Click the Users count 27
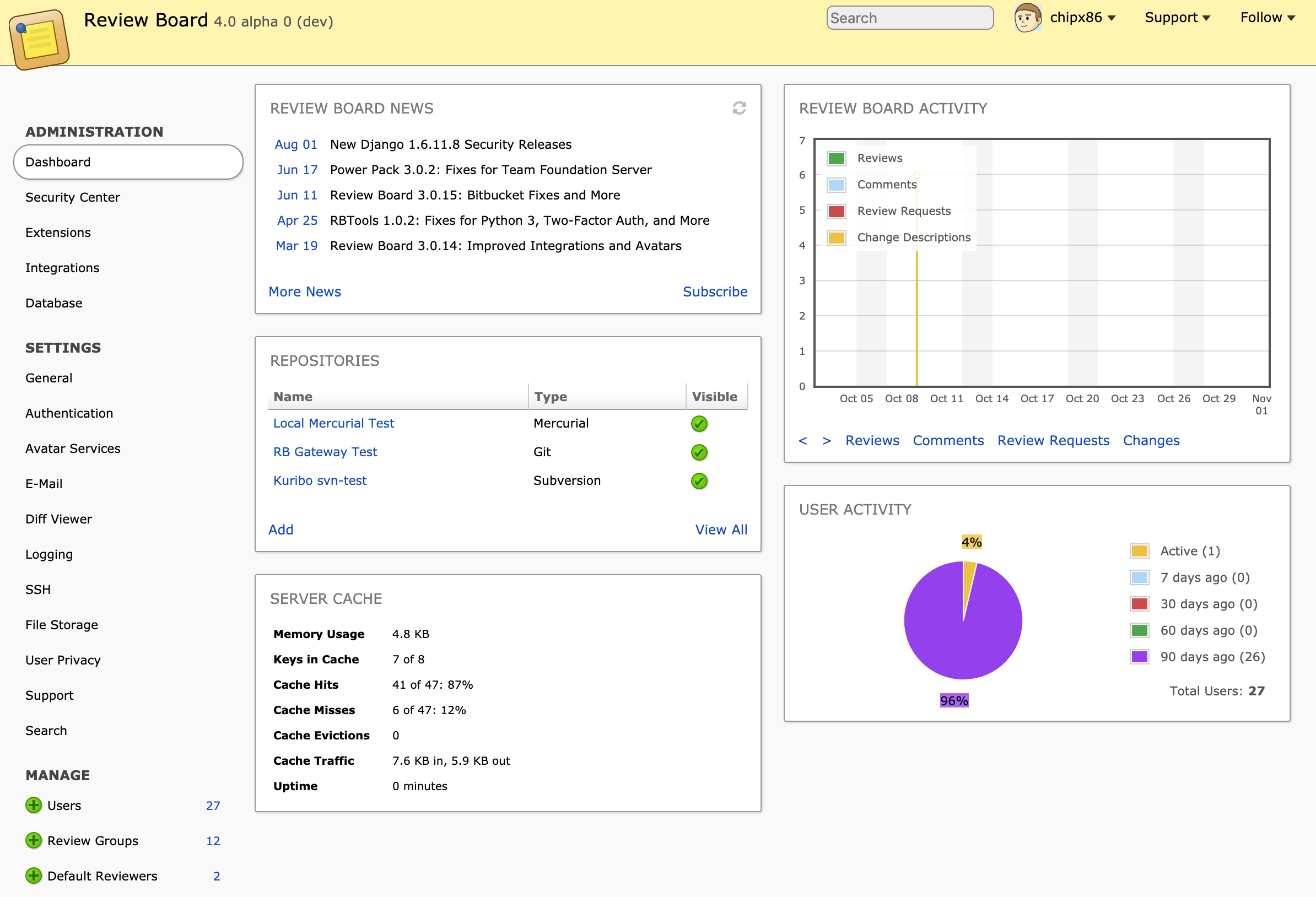This screenshot has width=1316, height=897. pos(213,806)
